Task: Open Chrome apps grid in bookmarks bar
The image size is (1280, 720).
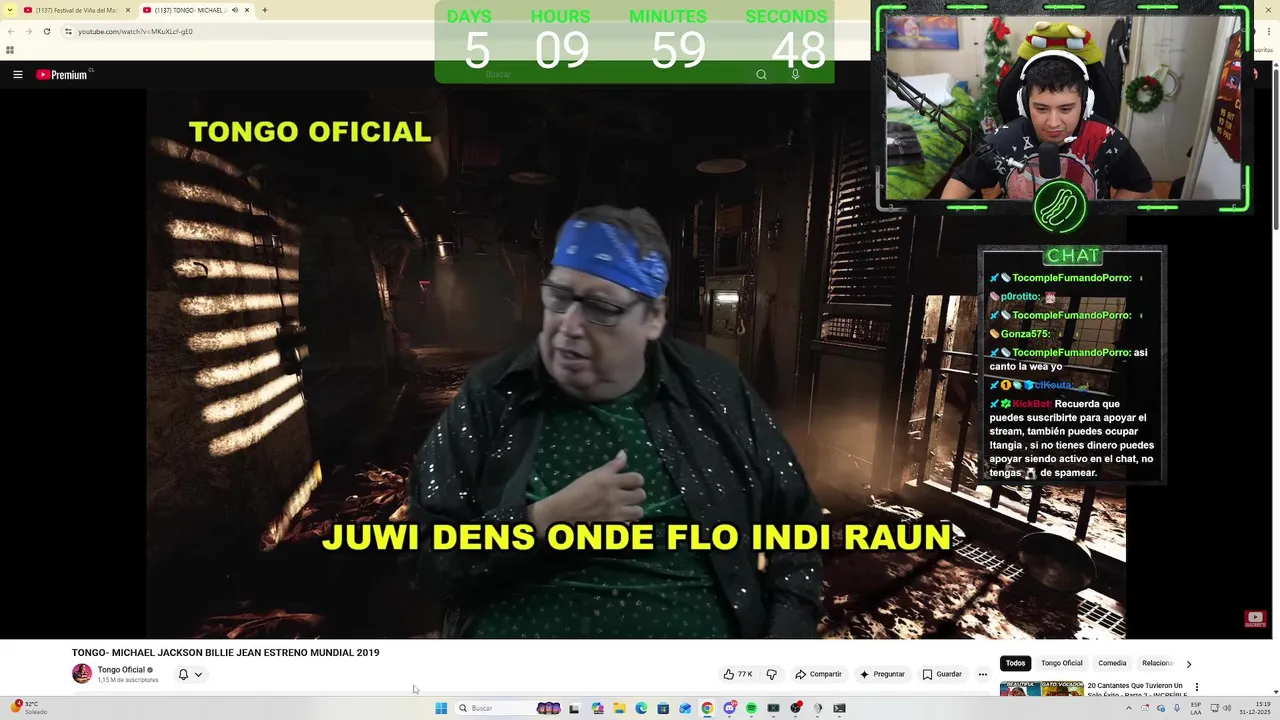Action: [x=10, y=50]
